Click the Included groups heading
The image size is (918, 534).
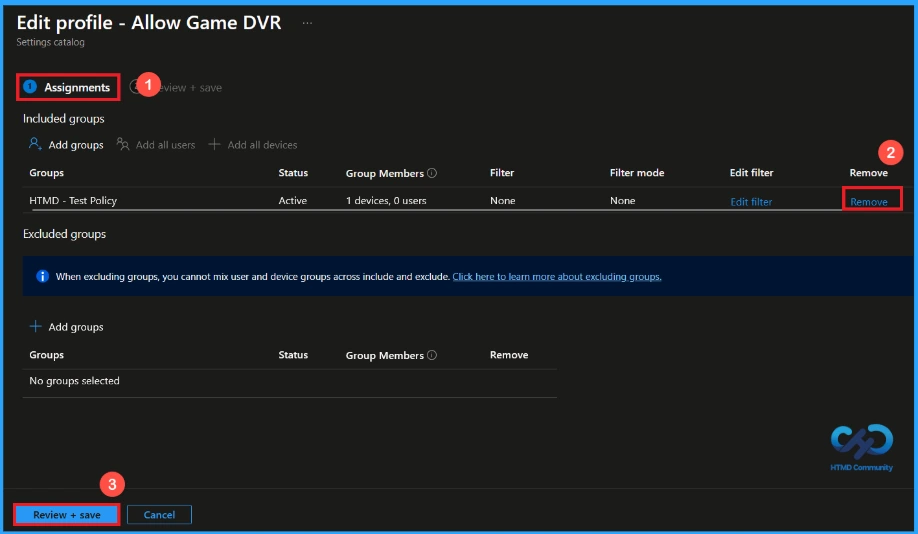pos(64,118)
